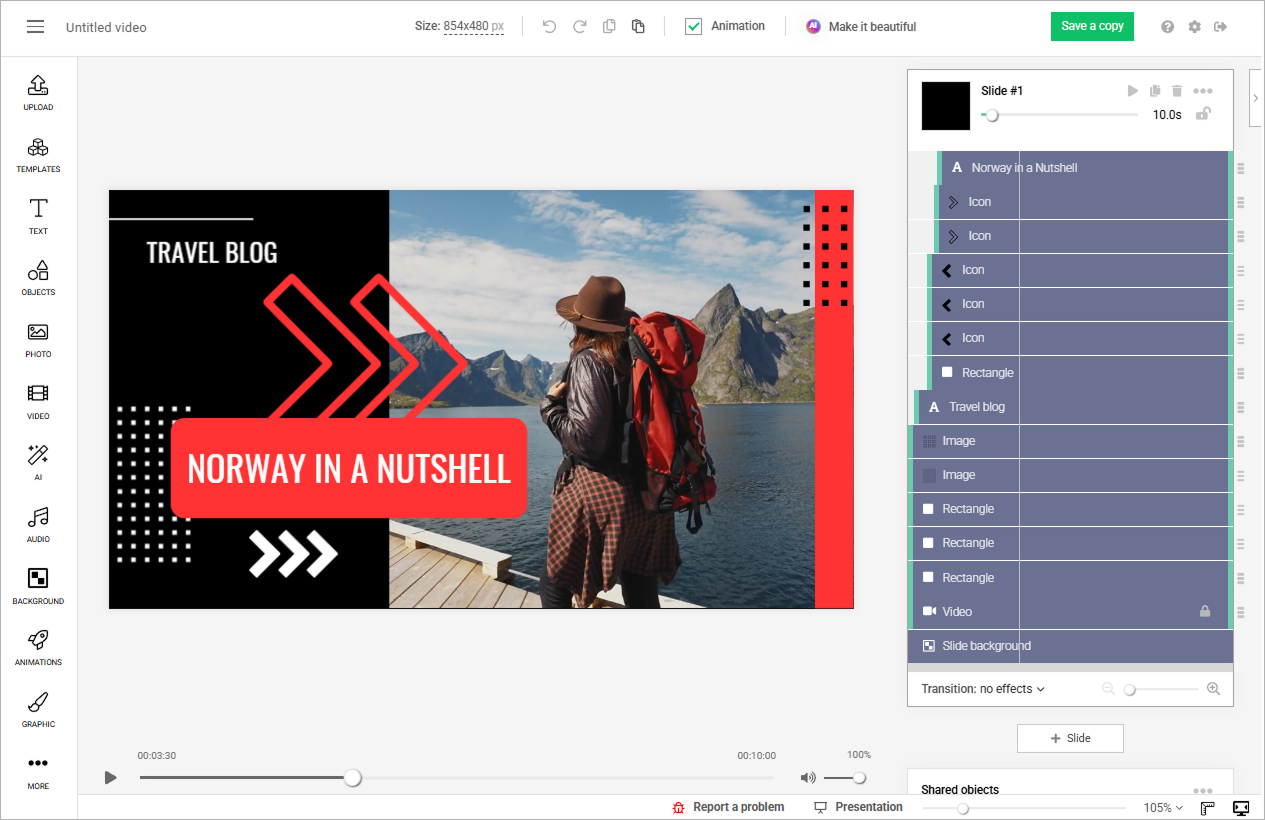Open the MORE sidebar menu
Screen dimensions: 1265x820
(x=38, y=771)
